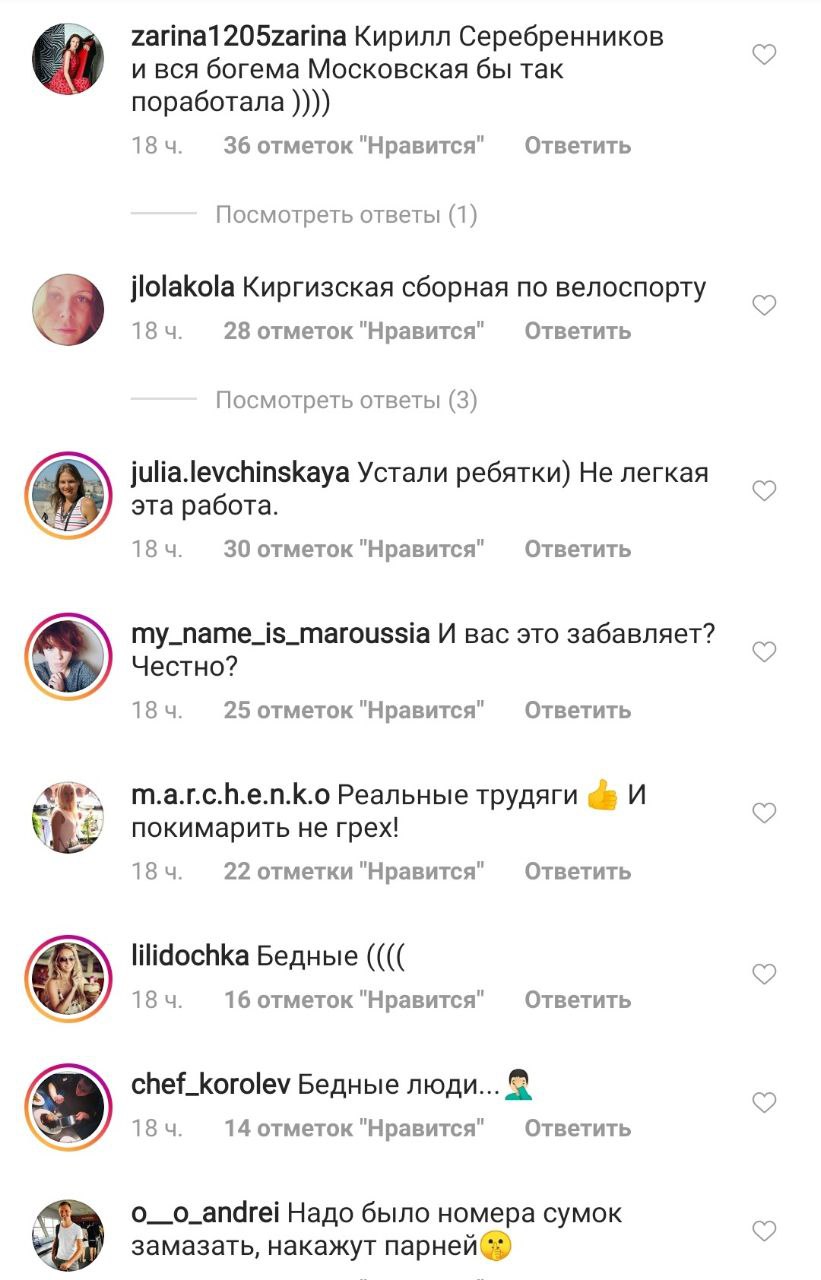Viewport: 821px width, 1280px height.
Task: Expand "Посмотреть ответы (3)" replies
Action: 347,401
